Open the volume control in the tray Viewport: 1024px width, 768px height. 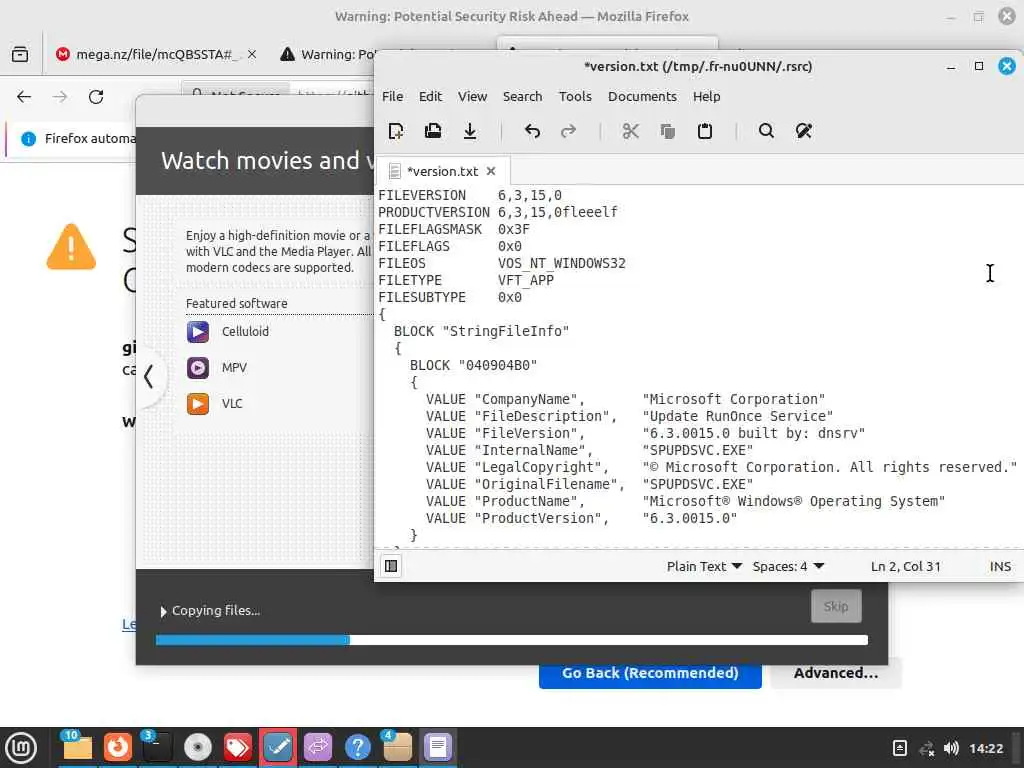click(x=951, y=748)
